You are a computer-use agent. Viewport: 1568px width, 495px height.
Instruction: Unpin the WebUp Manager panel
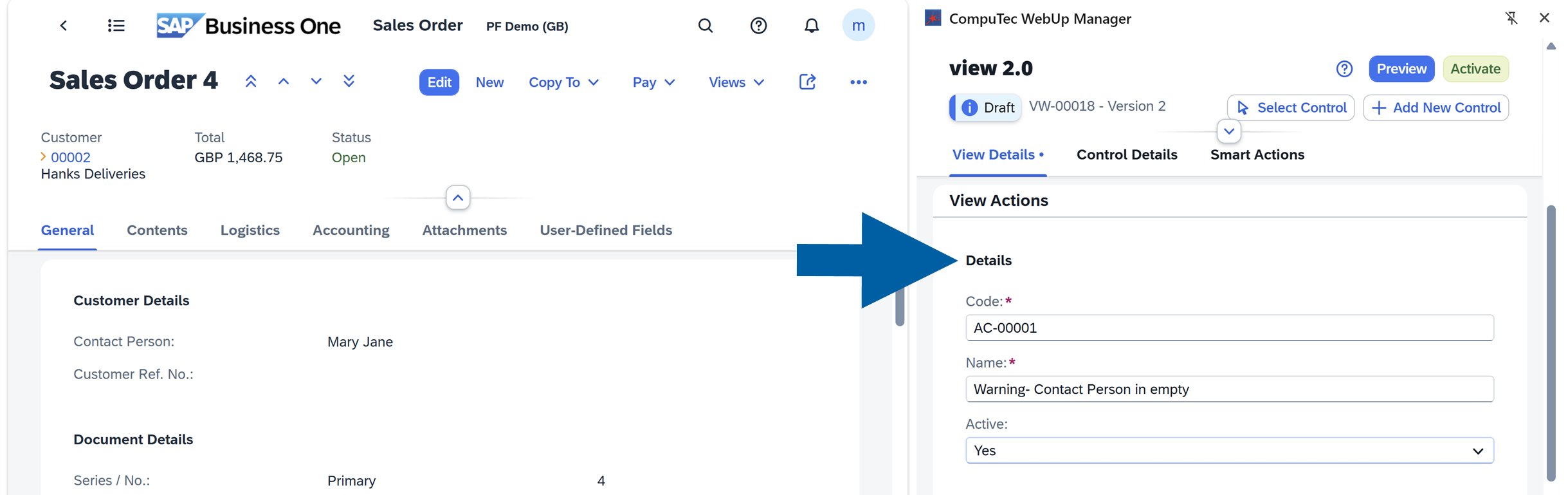tap(1511, 18)
